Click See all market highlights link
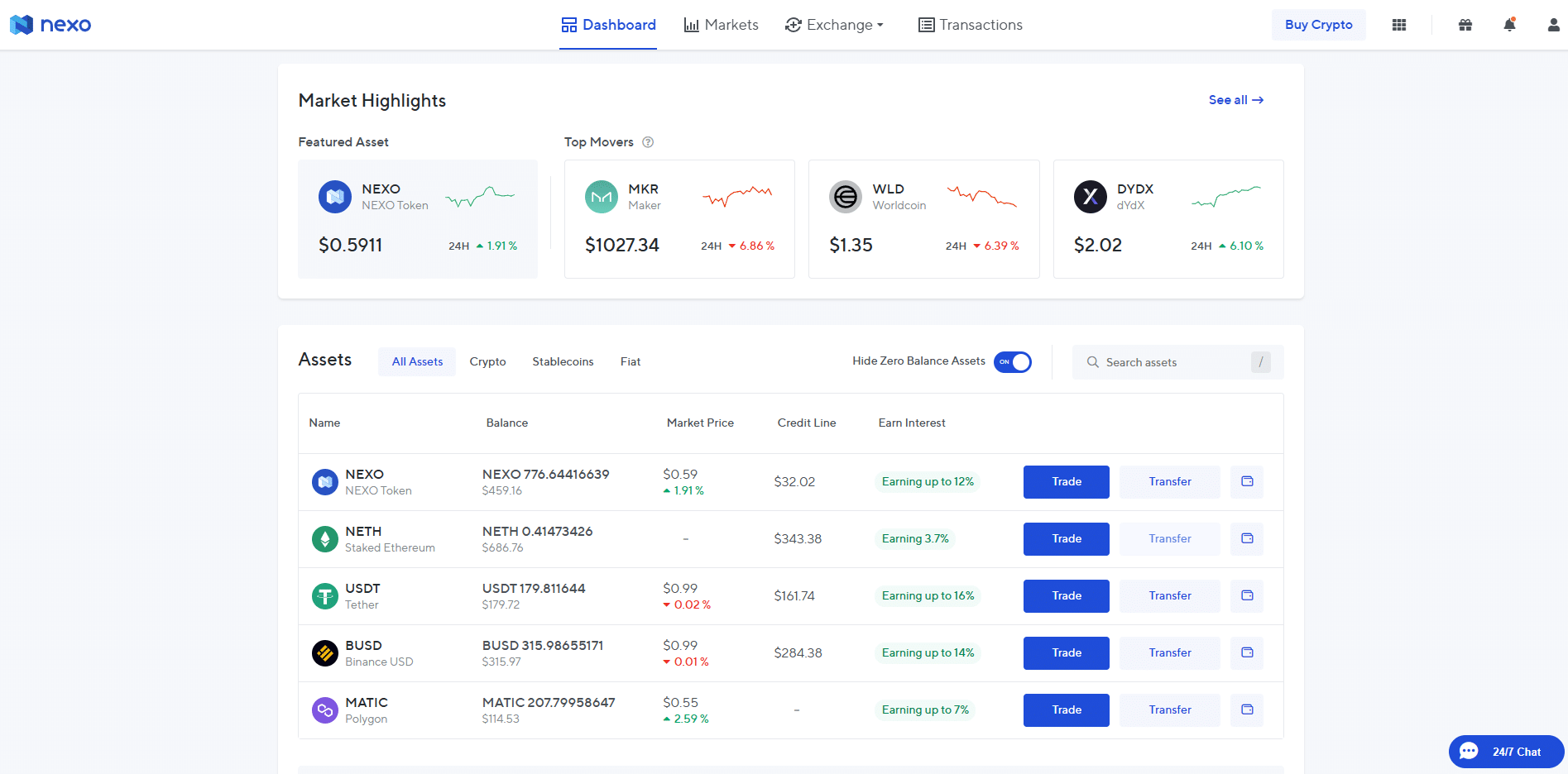 coord(1236,100)
